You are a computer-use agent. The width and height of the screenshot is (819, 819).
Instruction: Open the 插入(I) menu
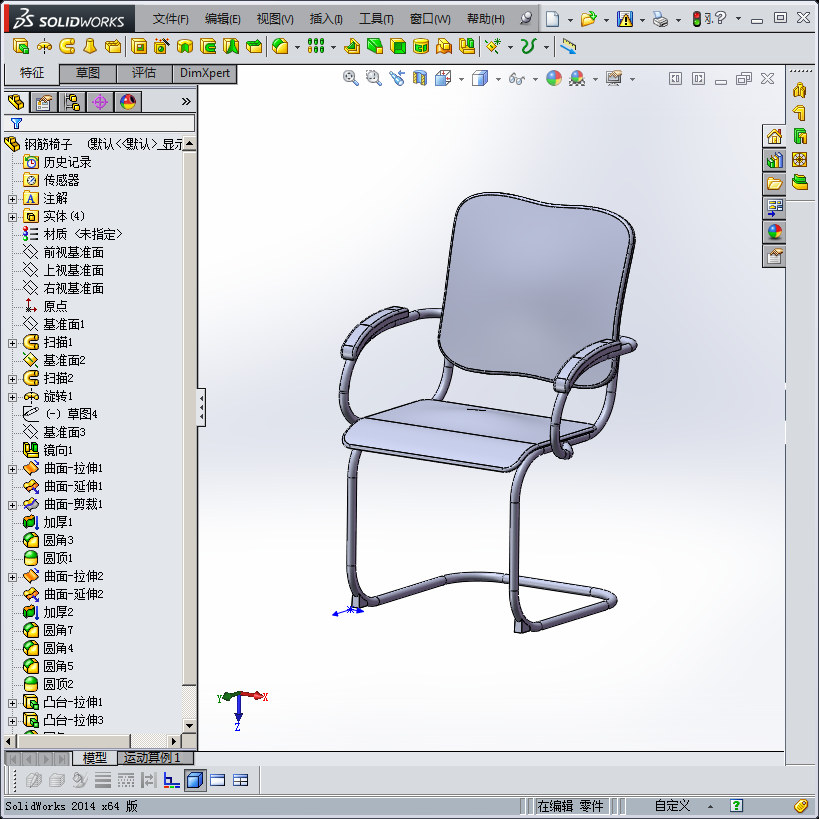(x=326, y=19)
